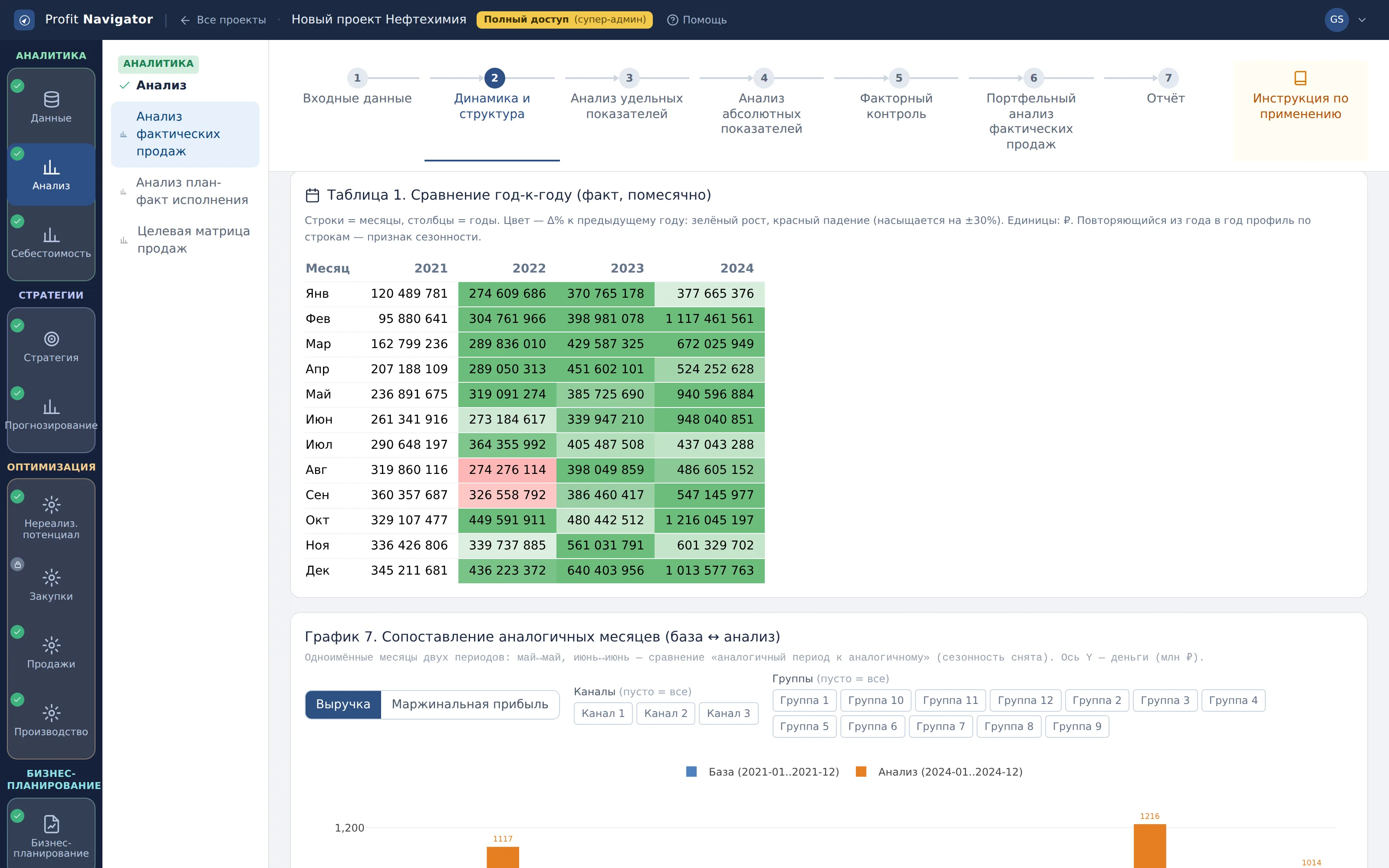The image size is (1389, 868).
Task: Open Нереализ. потенциал gear icon
Action: click(x=51, y=505)
